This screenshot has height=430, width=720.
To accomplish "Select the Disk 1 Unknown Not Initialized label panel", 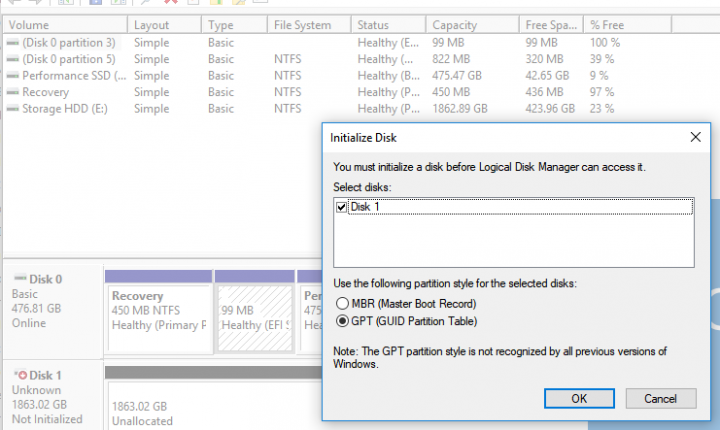I will pos(53,396).
